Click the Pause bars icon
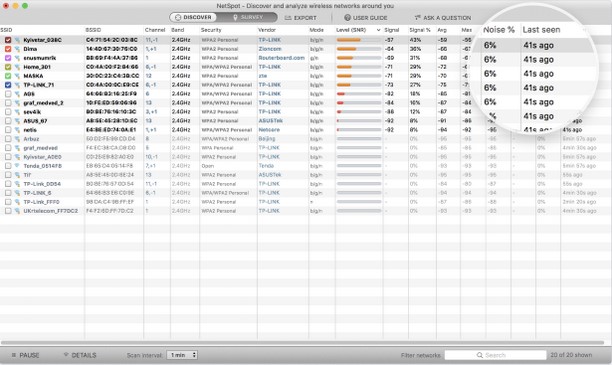 [14, 355]
